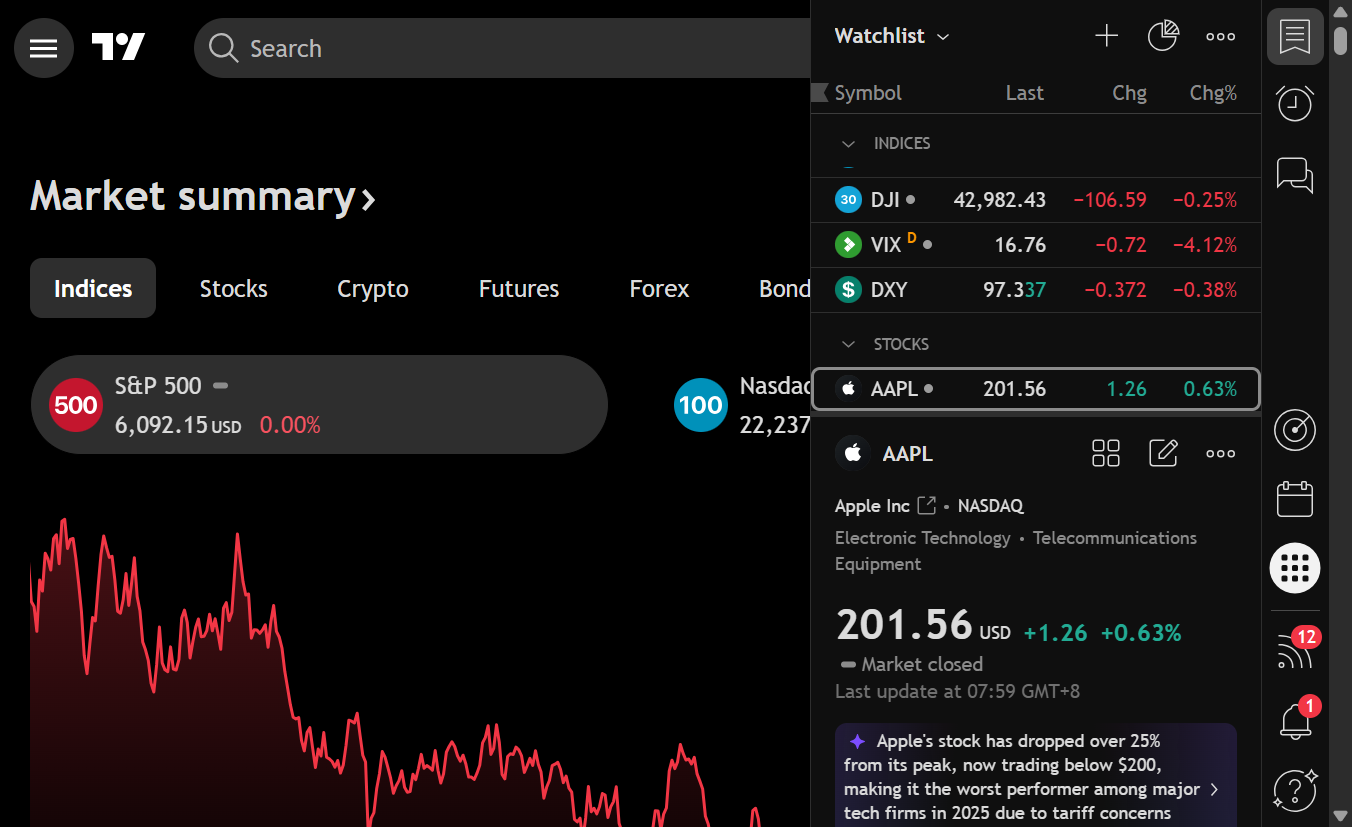
Task: Open the Calendar icon in sidebar
Action: [x=1295, y=499]
